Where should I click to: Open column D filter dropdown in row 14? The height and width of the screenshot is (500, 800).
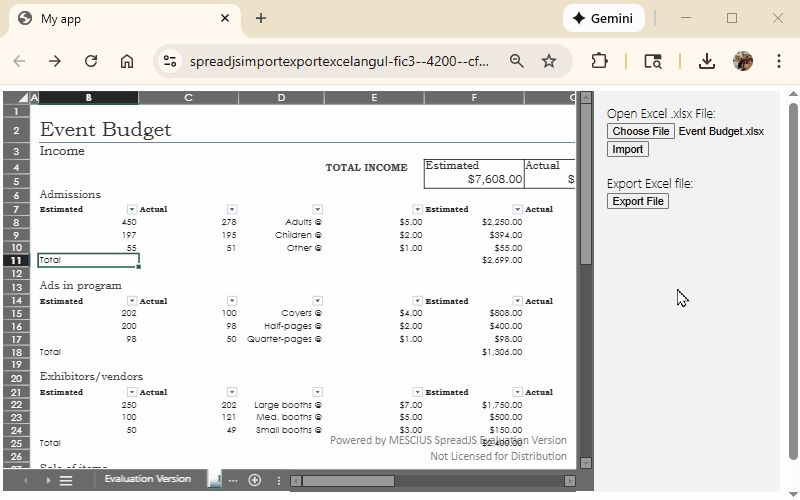click(317, 301)
